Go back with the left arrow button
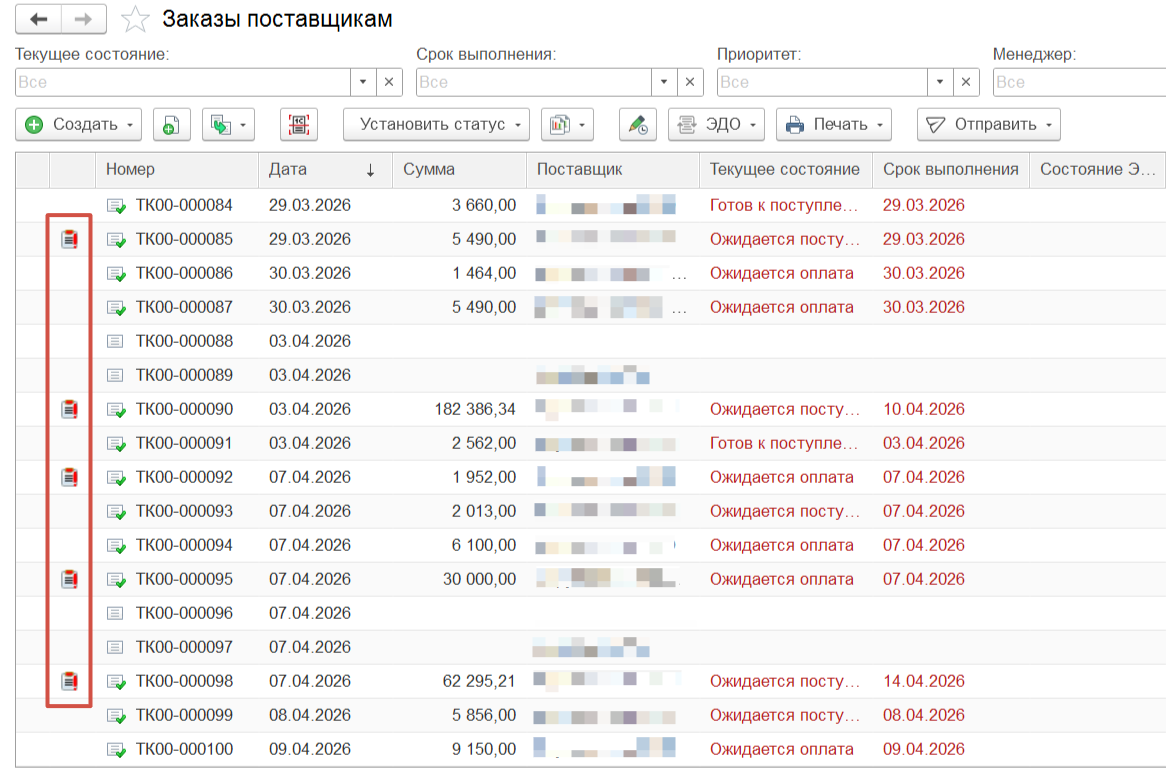The height and width of the screenshot is (771, 1166). pos(39,19)
